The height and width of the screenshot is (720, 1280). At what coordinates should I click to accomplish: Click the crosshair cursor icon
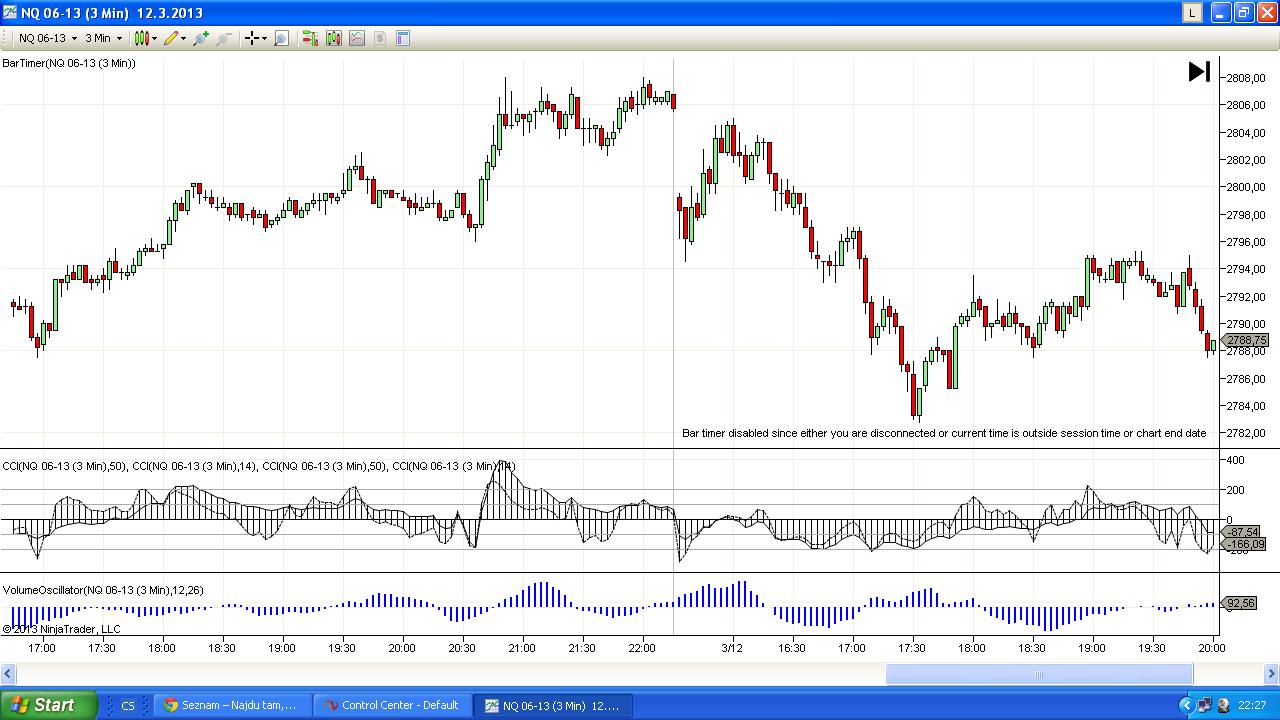pos(251,38)
